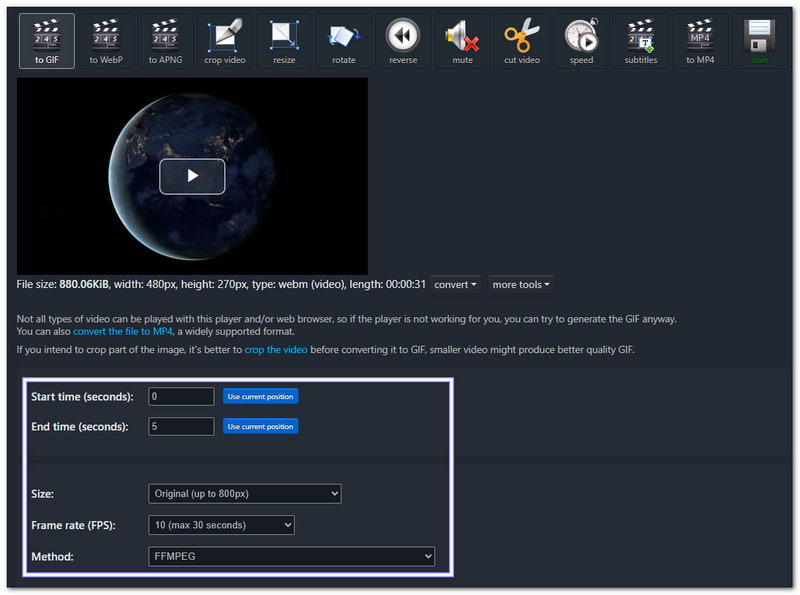This screenshot has height=595, width=800.
Task: Open the "to APNG" converter
Action: [164, 40]
